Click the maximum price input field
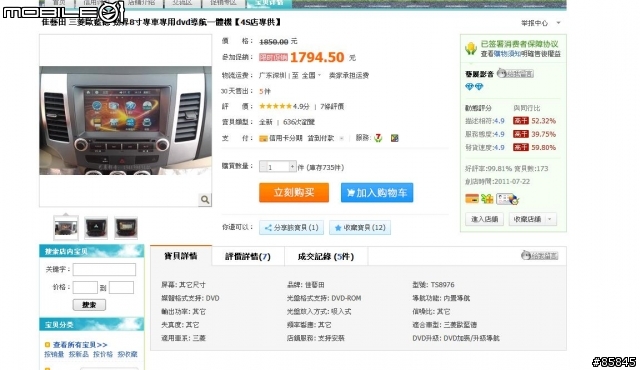 [121, 287]
